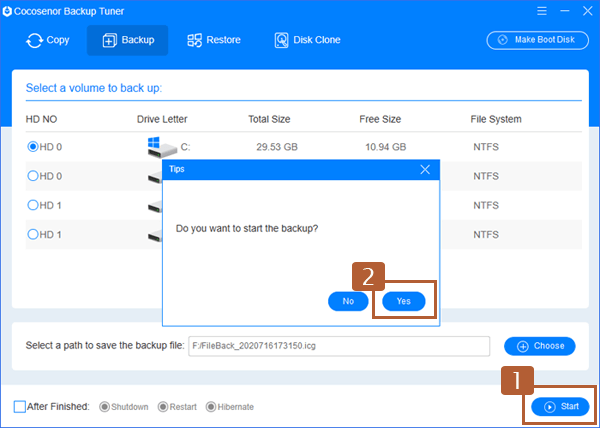Click Yes to start the backup

pyautogui.click(x=404, y=301)
